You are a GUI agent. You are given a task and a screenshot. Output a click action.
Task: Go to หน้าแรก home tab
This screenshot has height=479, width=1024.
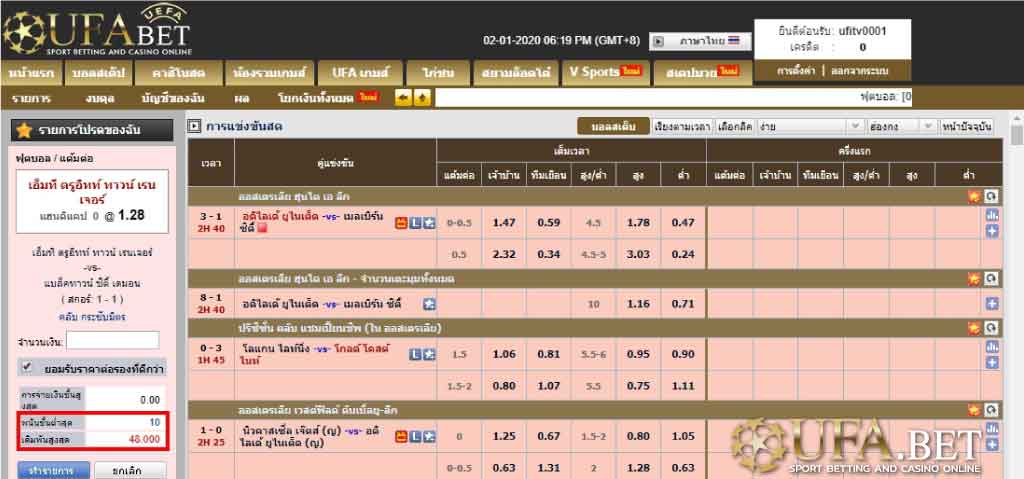pos(31,73)
